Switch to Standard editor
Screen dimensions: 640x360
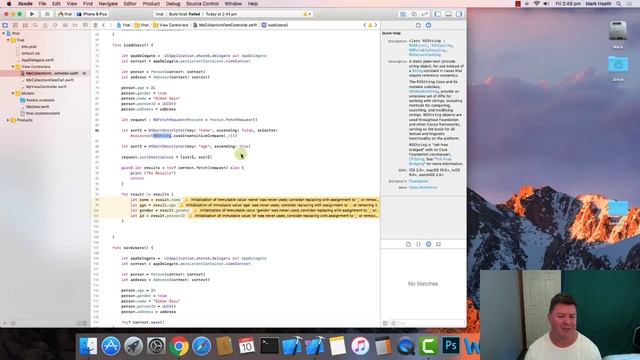403,14
